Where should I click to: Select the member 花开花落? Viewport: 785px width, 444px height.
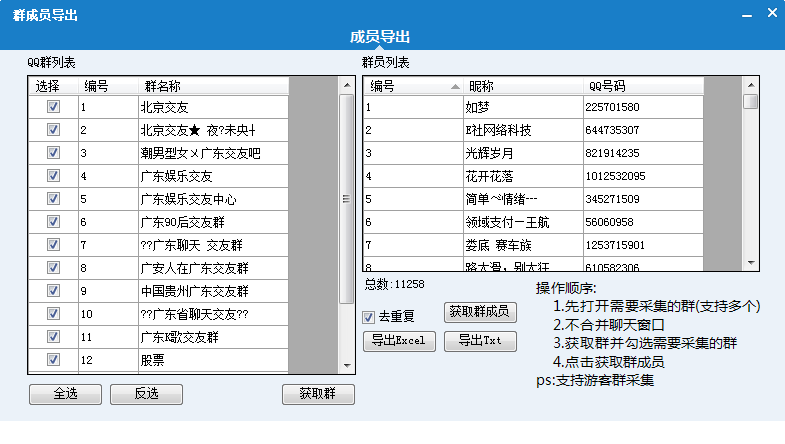point(489,176)
